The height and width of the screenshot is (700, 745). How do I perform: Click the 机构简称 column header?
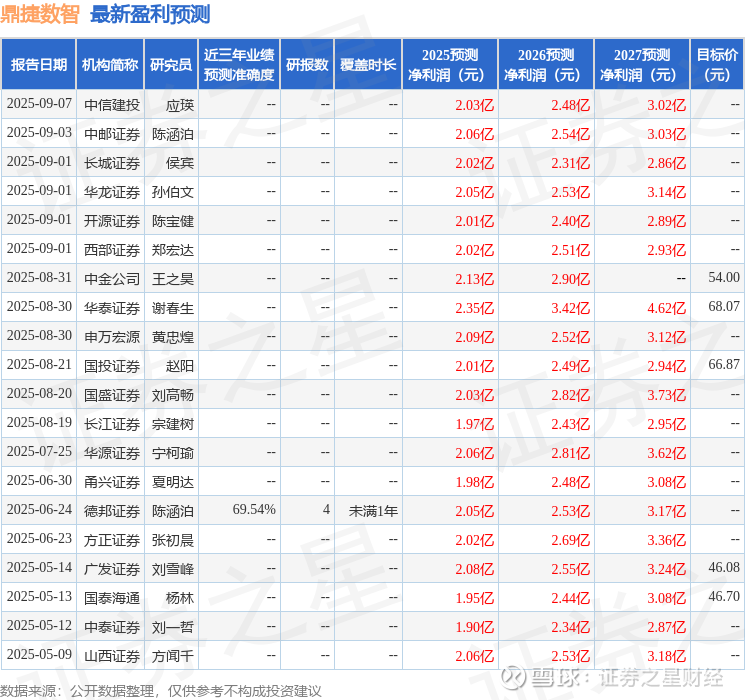(x=110, y=65)
